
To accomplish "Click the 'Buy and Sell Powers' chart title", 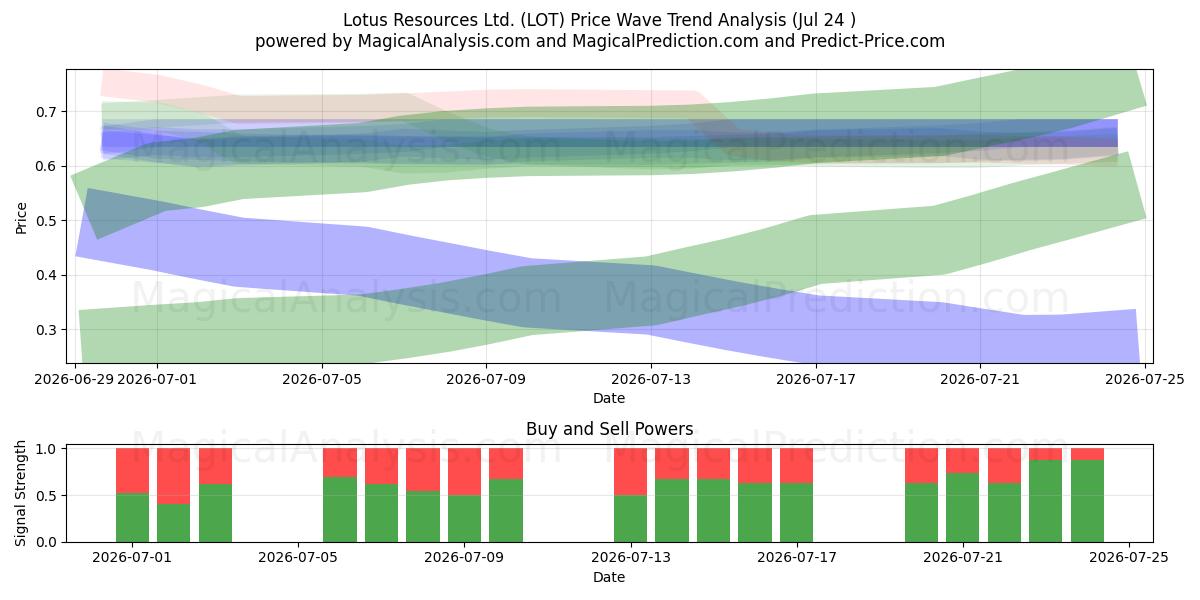I will (609, 429).
